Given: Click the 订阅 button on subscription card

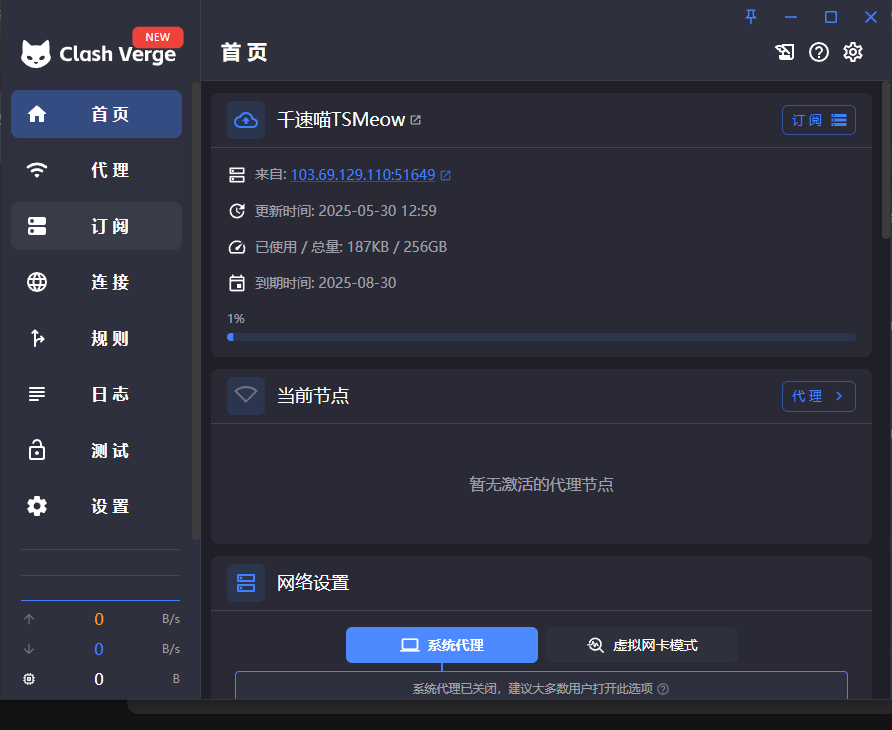Looking at the screenshot, I should [x=819, y=120].
